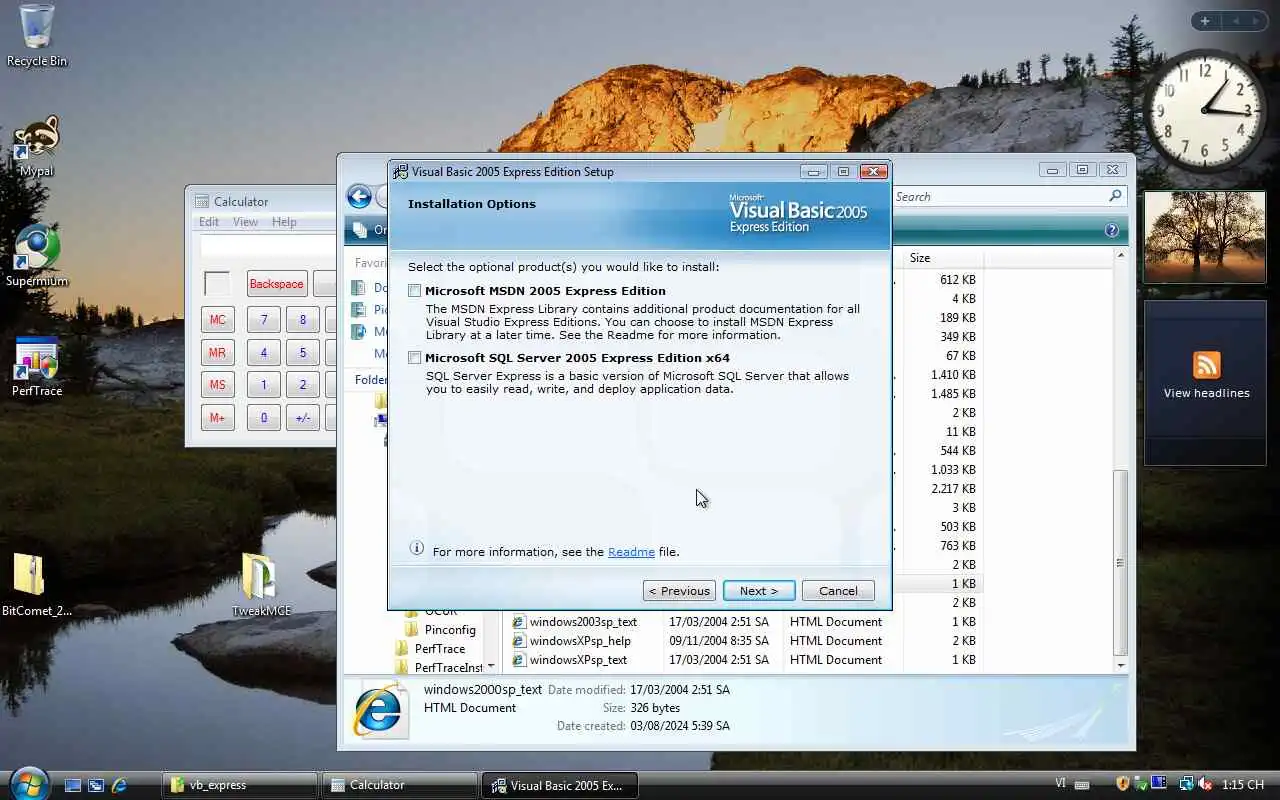Click the muted volume tray icon
The height and width of the screenshot is (800, 1280).
[x=1205, y=785]
